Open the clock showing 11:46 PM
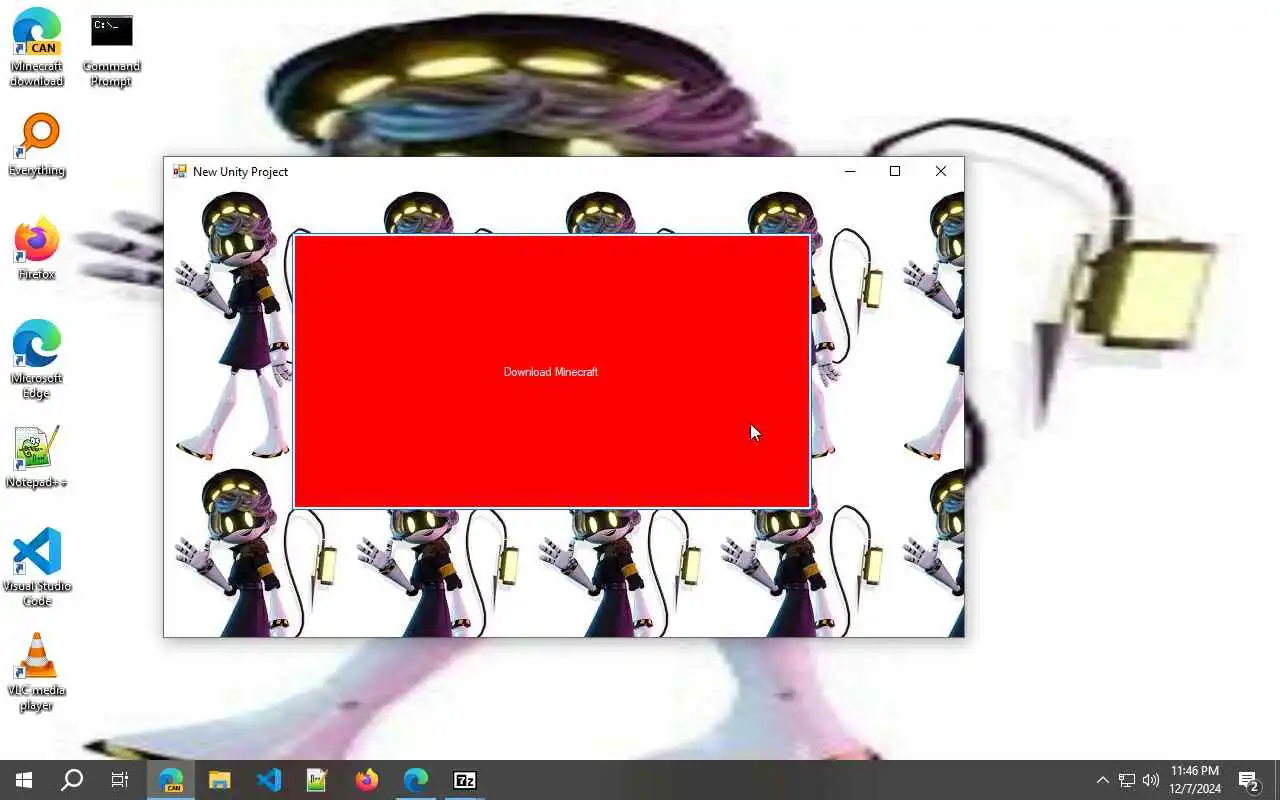The image size is (1280, 800). click(x=1195, y=780)
